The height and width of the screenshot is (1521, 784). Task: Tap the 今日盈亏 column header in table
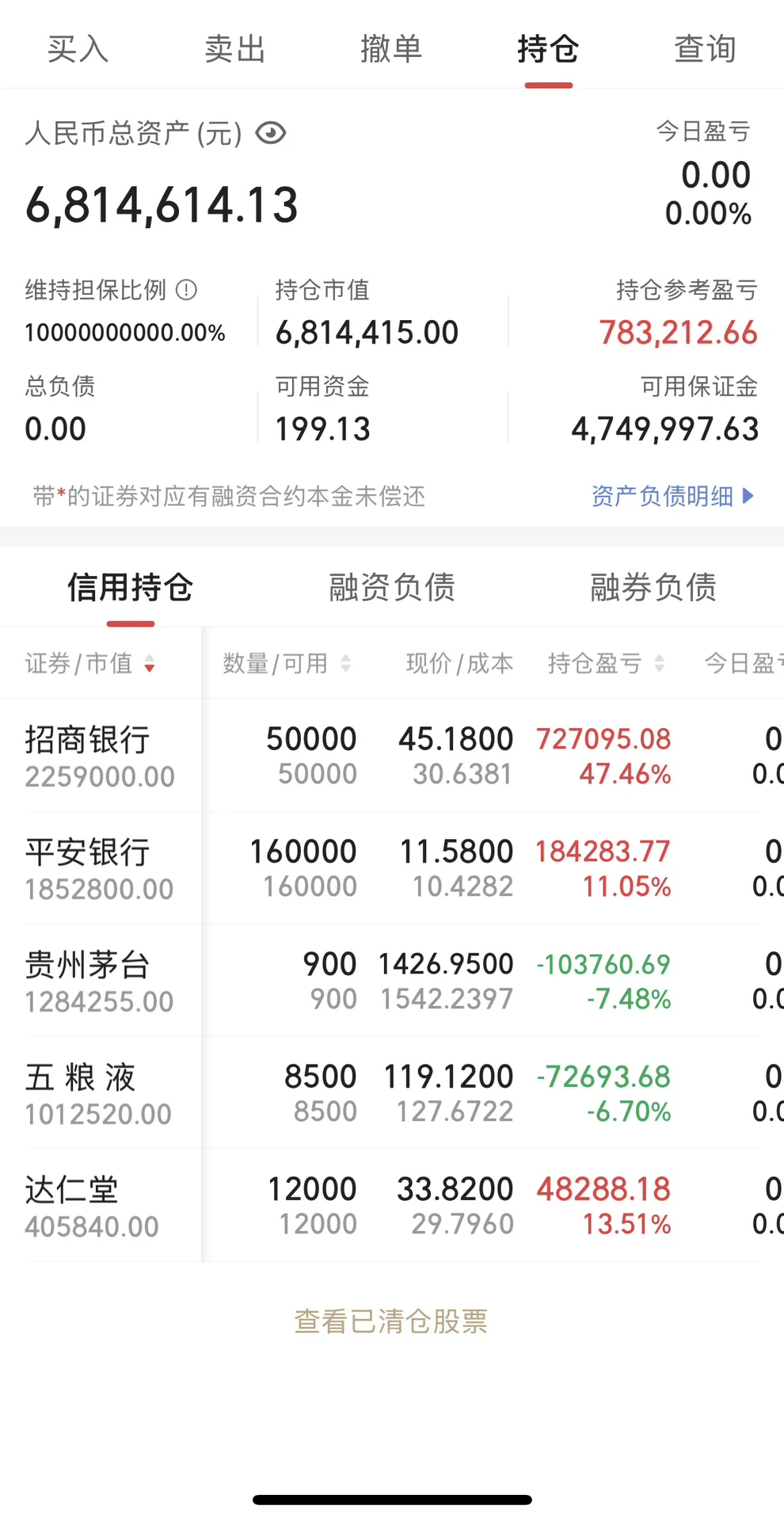click(x=744, y=664)
